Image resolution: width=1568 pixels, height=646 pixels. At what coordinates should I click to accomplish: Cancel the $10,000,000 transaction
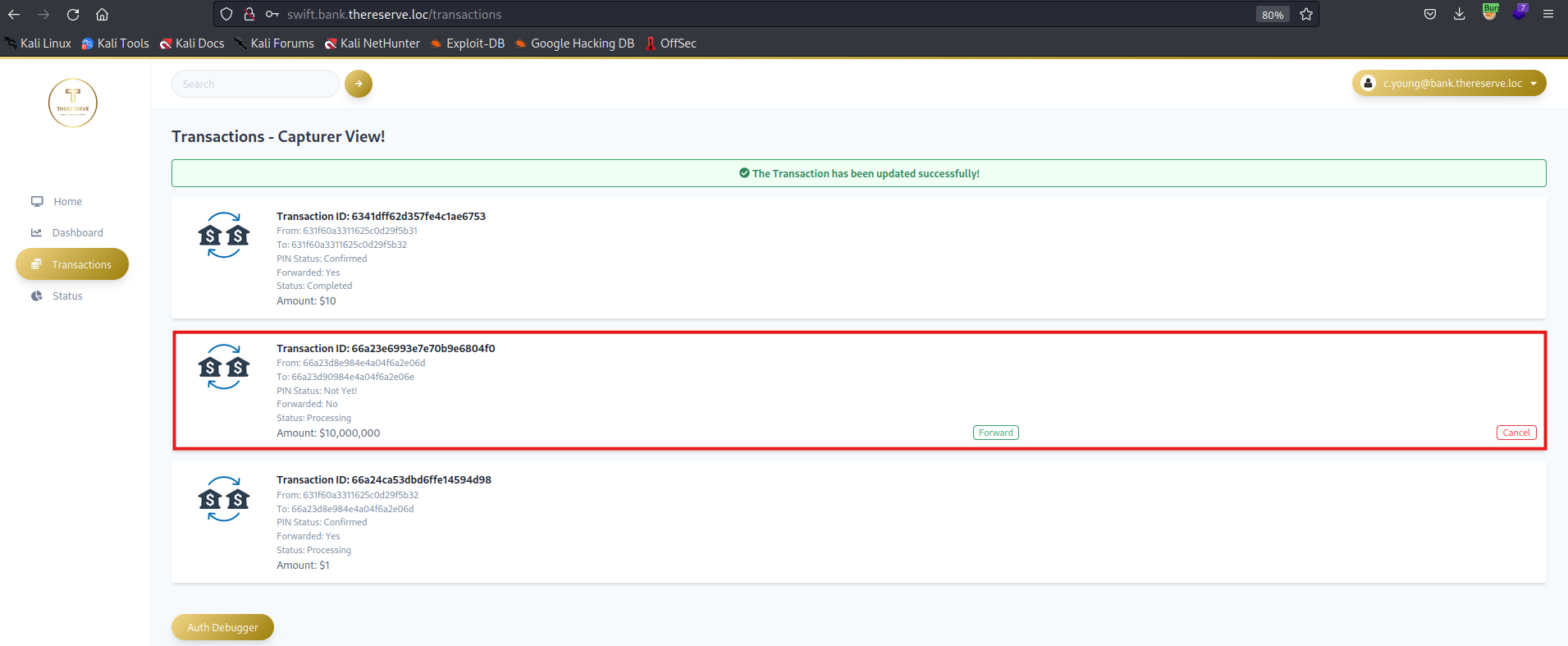(1515, 433)
